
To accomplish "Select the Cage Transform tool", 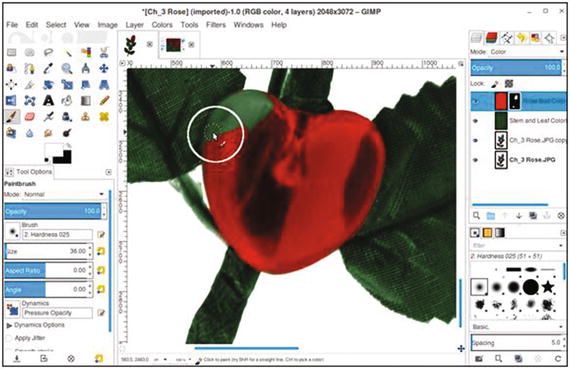I will (29, 101).
